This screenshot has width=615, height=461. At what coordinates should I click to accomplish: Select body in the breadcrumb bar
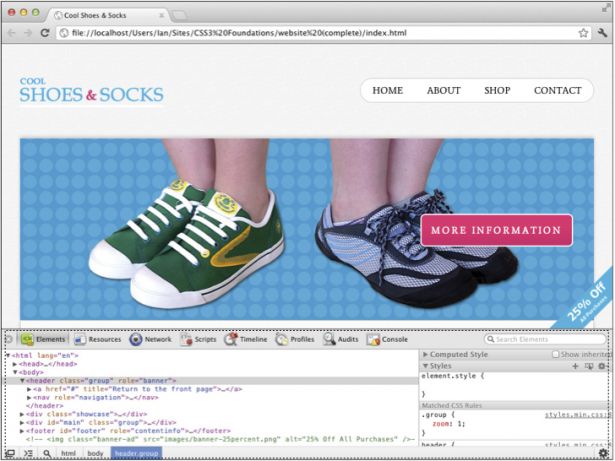click(95, 454)
